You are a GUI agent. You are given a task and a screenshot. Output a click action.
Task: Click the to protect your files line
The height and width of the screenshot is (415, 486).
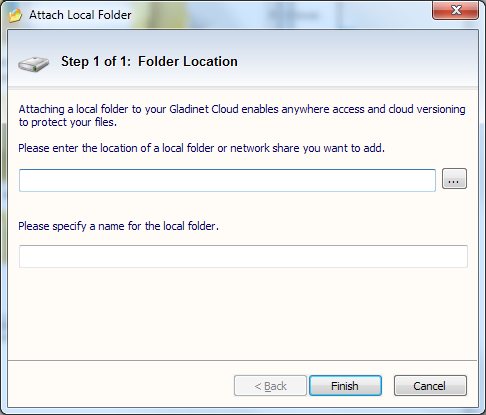[x=68, y=122]
